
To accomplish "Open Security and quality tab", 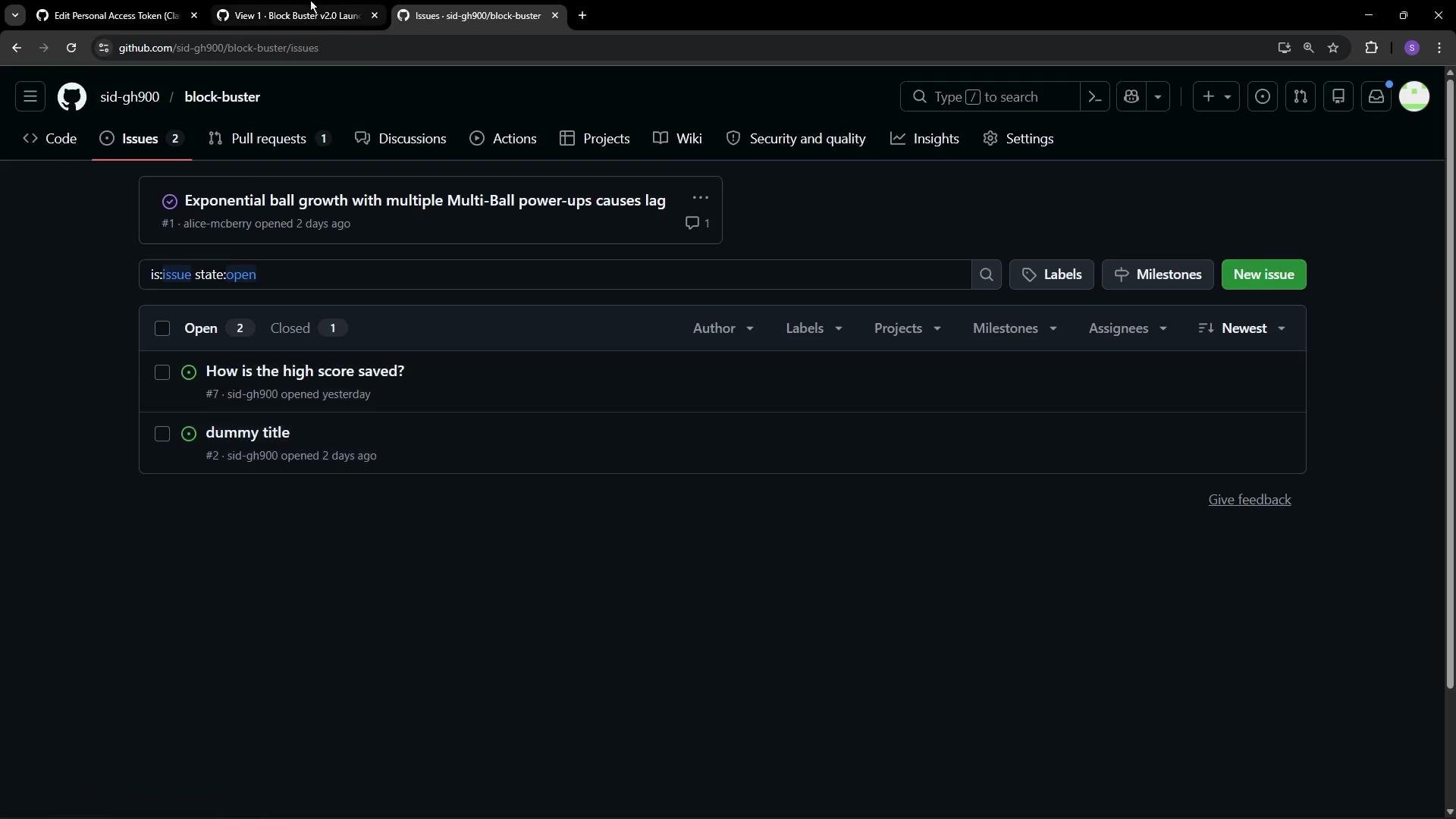I will tap(796, 139).
